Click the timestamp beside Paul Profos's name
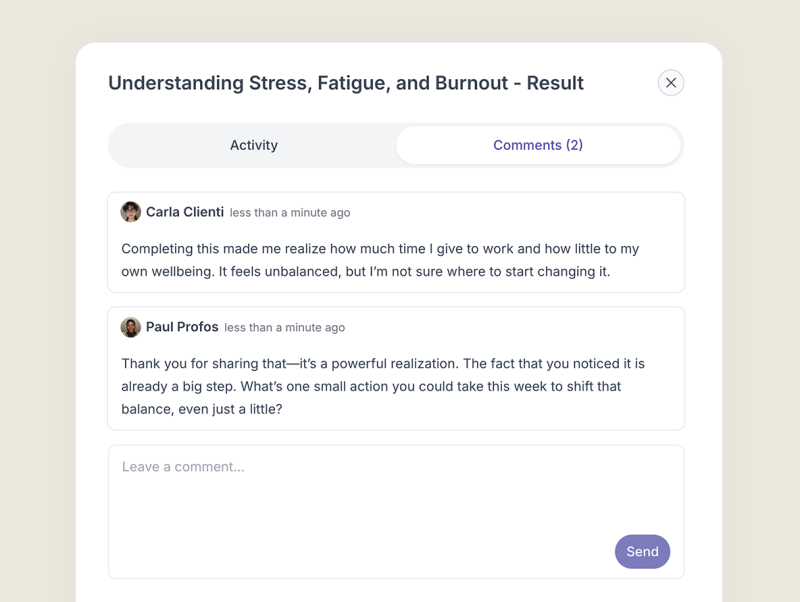 point(285,328)
